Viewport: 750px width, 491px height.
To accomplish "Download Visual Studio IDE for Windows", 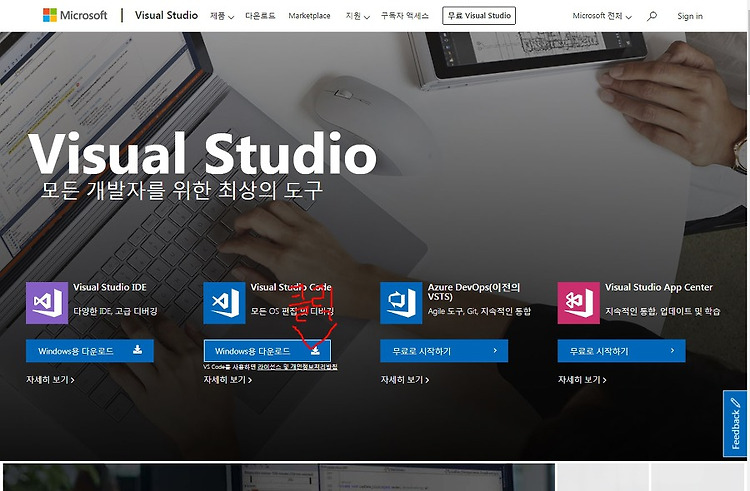I will pyautogui.click(x=90, y=351).
